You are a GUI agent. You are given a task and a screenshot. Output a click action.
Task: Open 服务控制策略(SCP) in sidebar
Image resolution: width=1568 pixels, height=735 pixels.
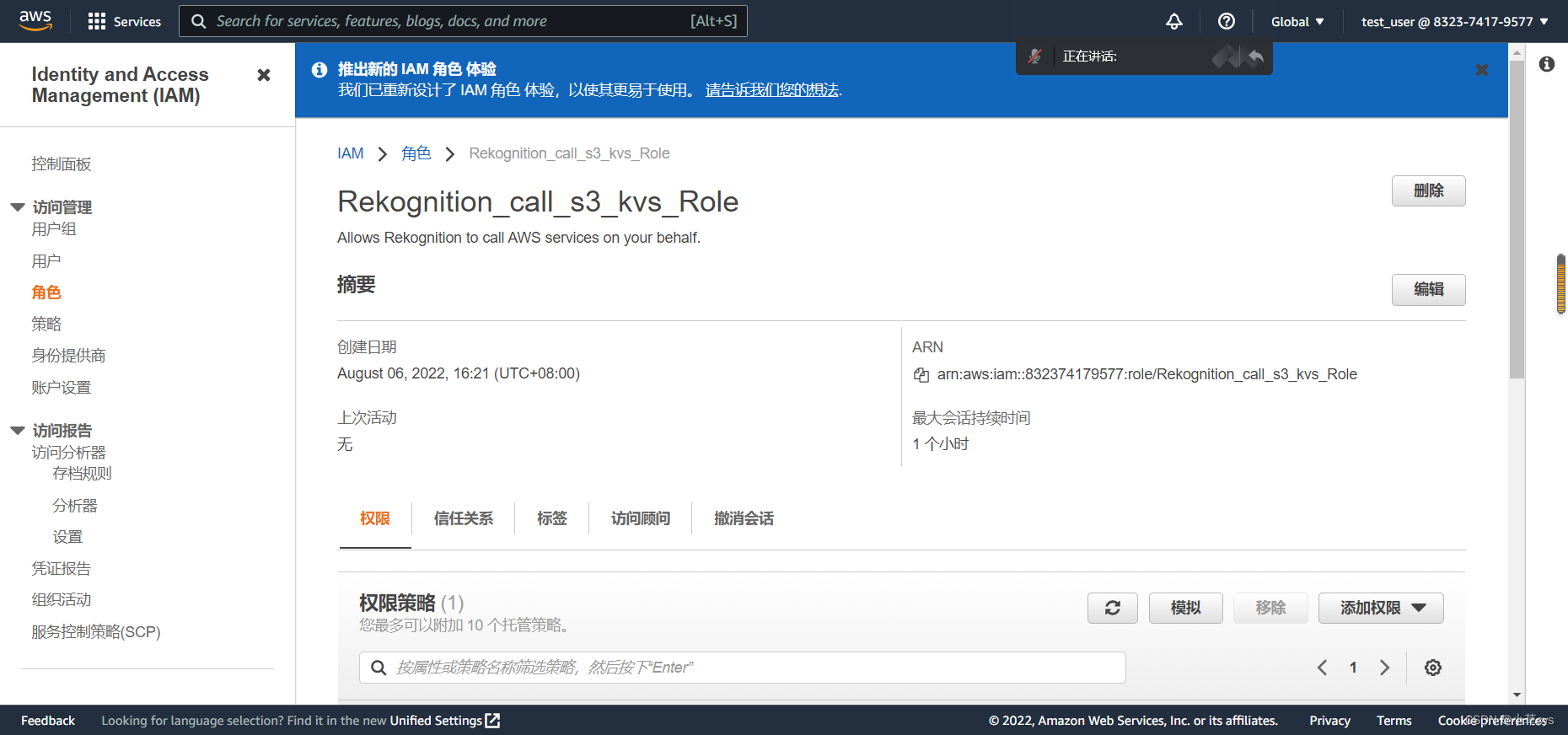(96, 632)
